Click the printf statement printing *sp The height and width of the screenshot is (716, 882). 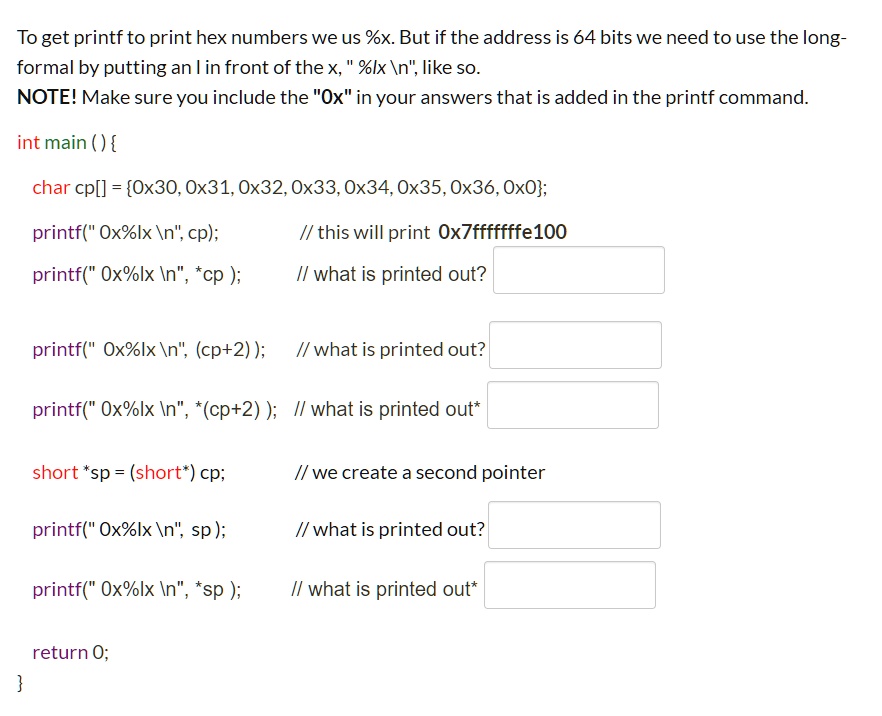pyautogui.click(x=136, y=589)
